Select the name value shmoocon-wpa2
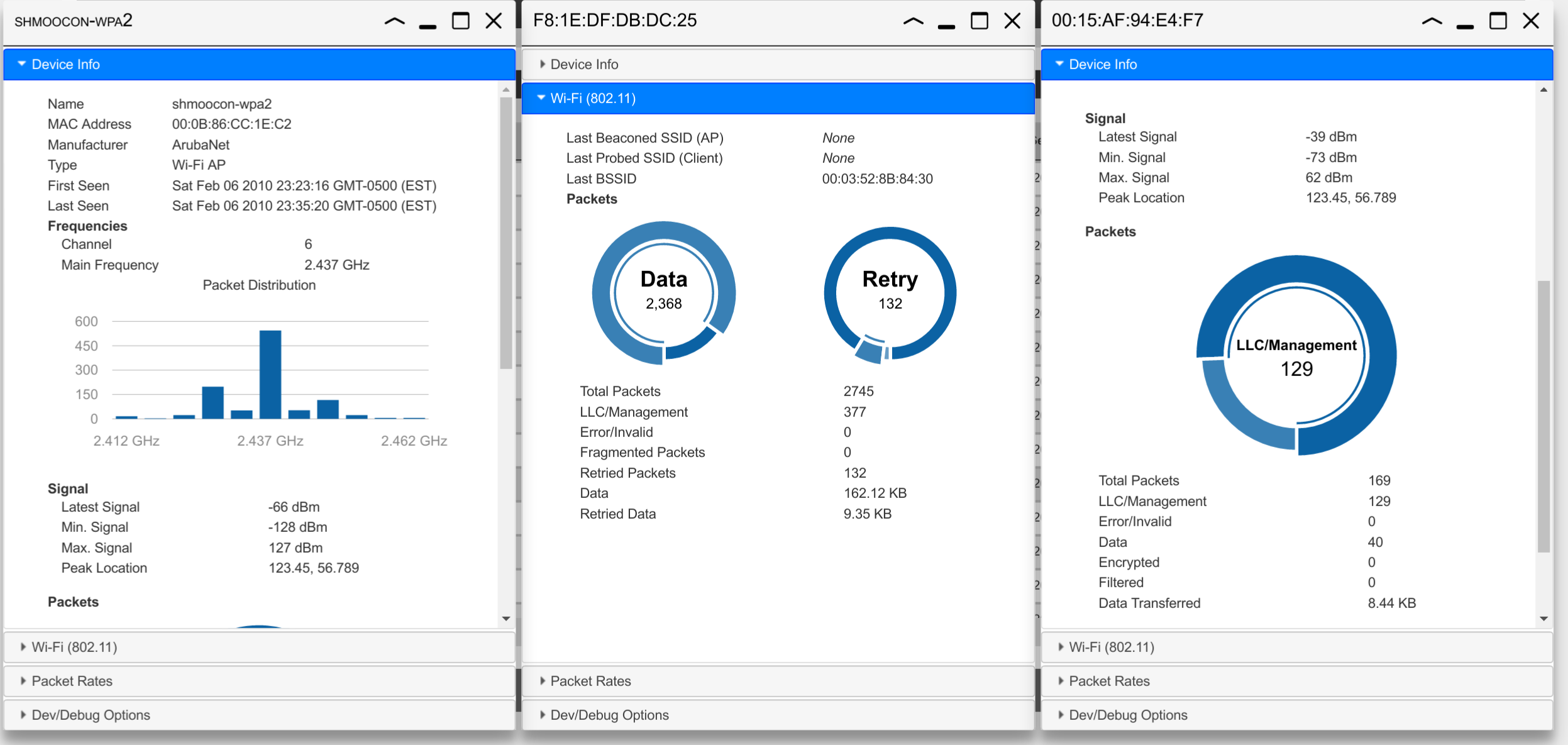Screen dimensions: 1568x745 pos(222,104)
